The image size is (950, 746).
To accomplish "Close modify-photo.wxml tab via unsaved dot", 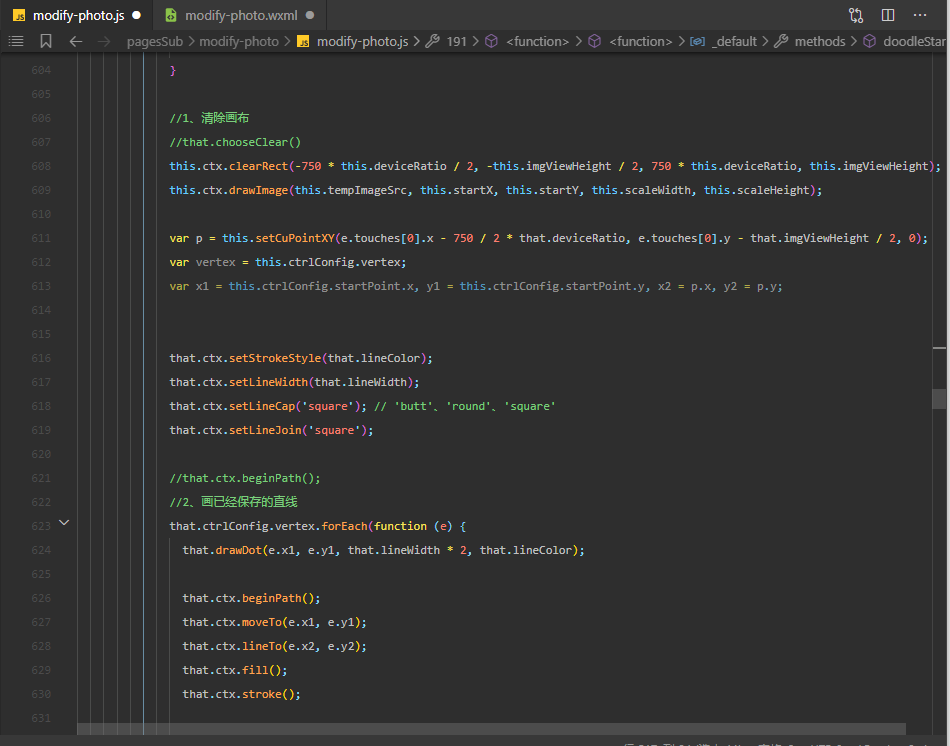I will click(310, 15).
